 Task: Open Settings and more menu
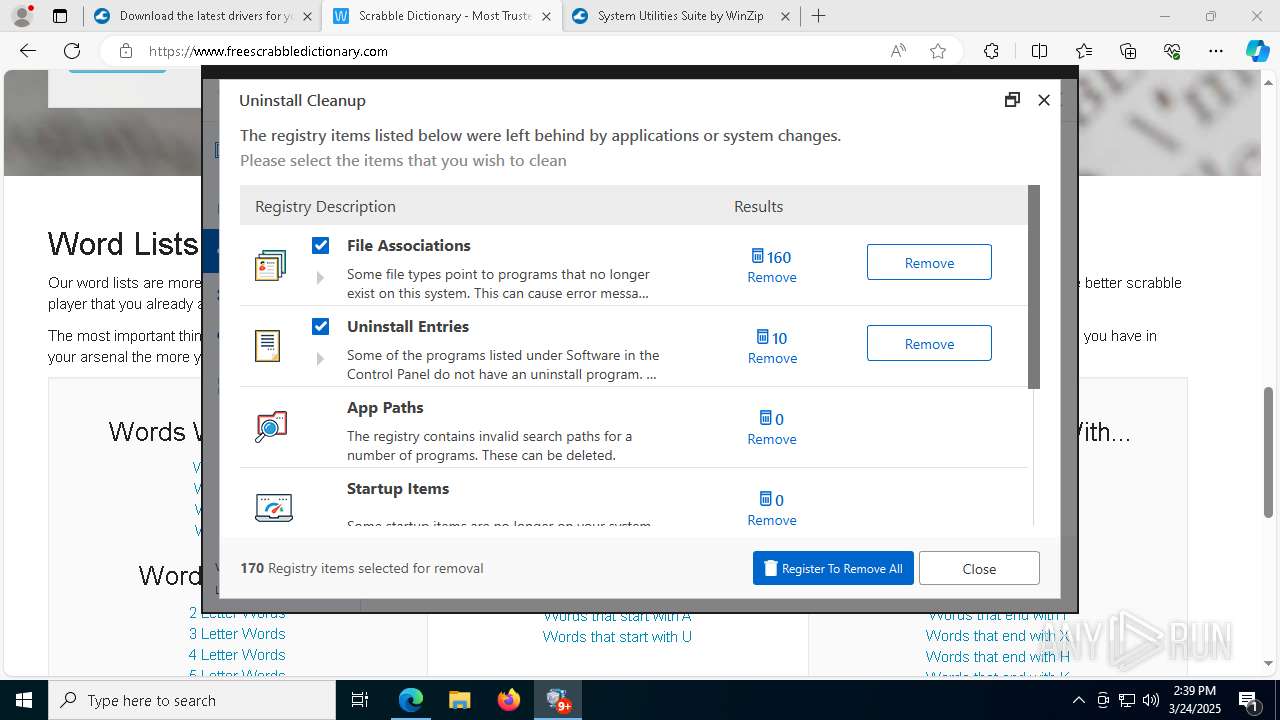click(x=1216, y=51)
